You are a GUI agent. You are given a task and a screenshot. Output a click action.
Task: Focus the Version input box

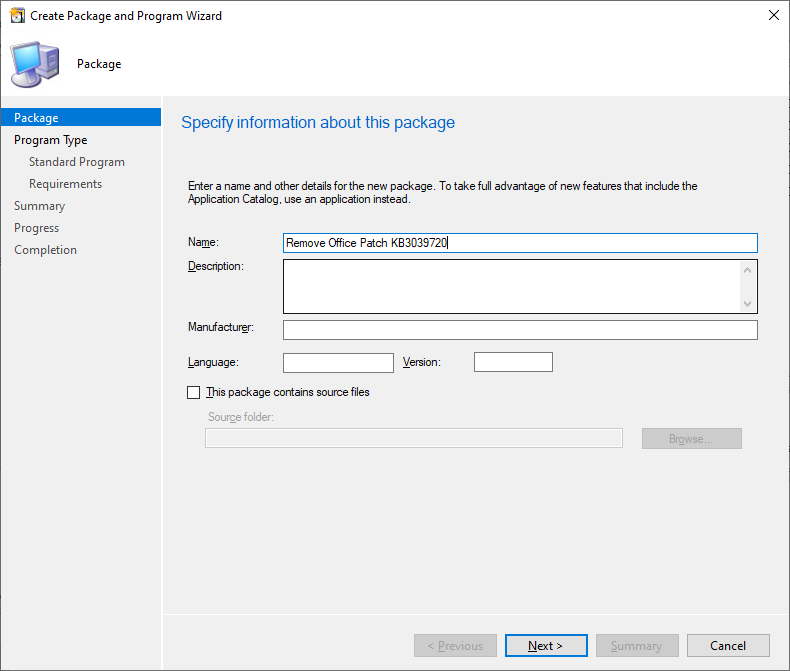click(x=513, y=362)
